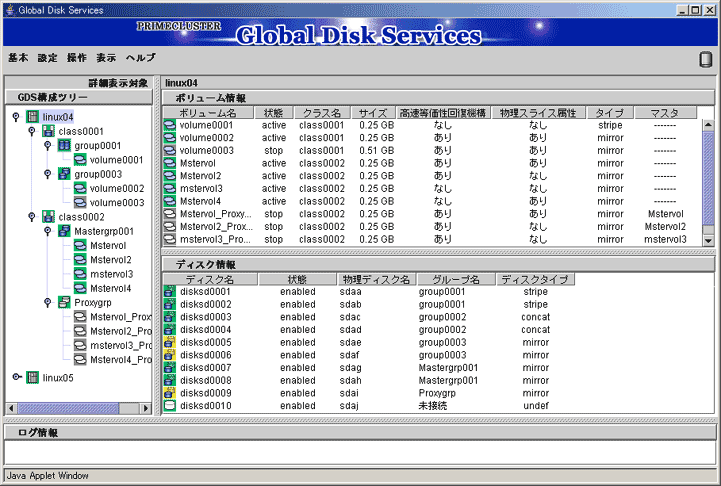Click master cell reading Mstervol2
The height and width of the screenshot is (486, 721).
point(665,226)
